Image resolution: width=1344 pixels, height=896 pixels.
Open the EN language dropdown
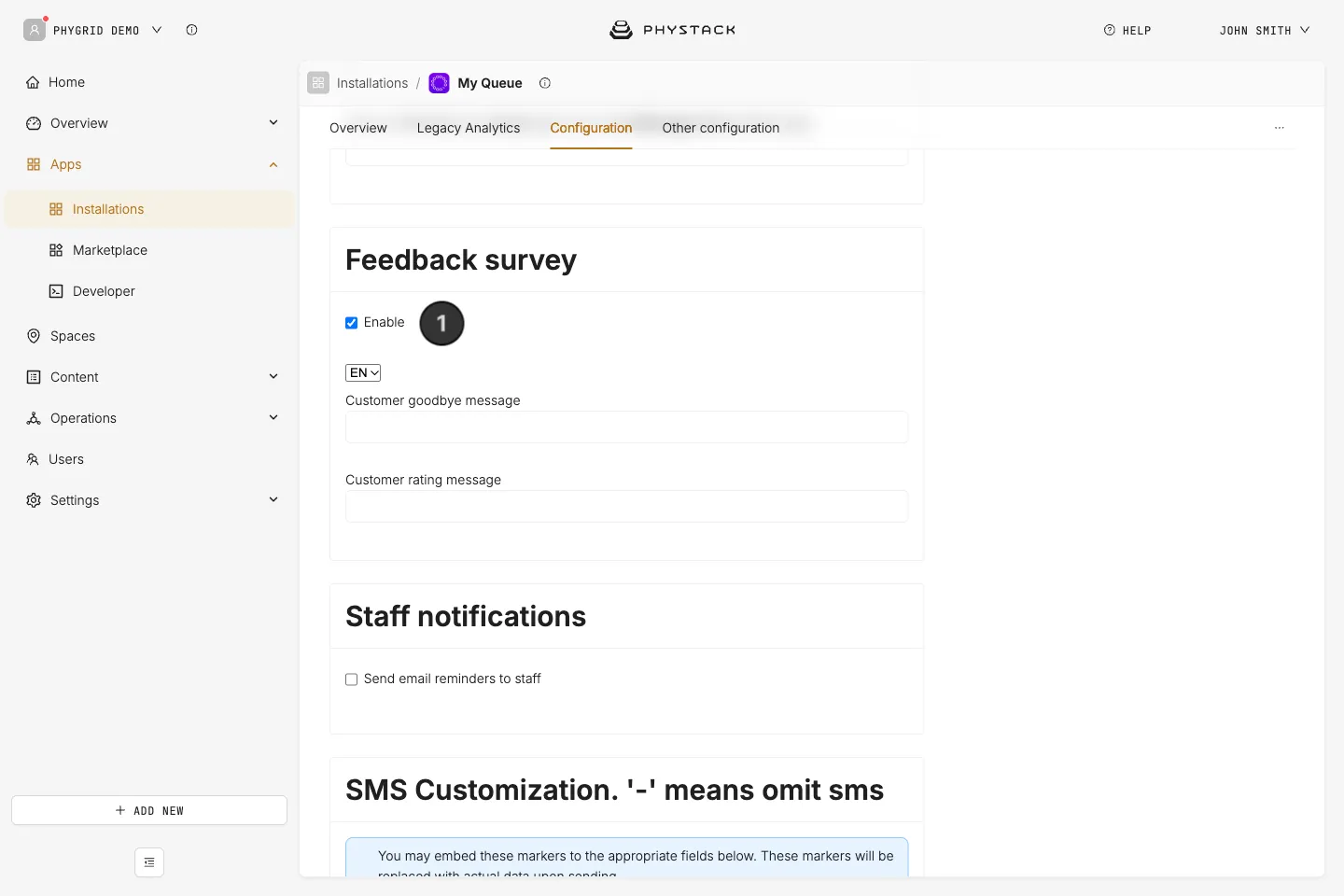[x=363, y=372]
